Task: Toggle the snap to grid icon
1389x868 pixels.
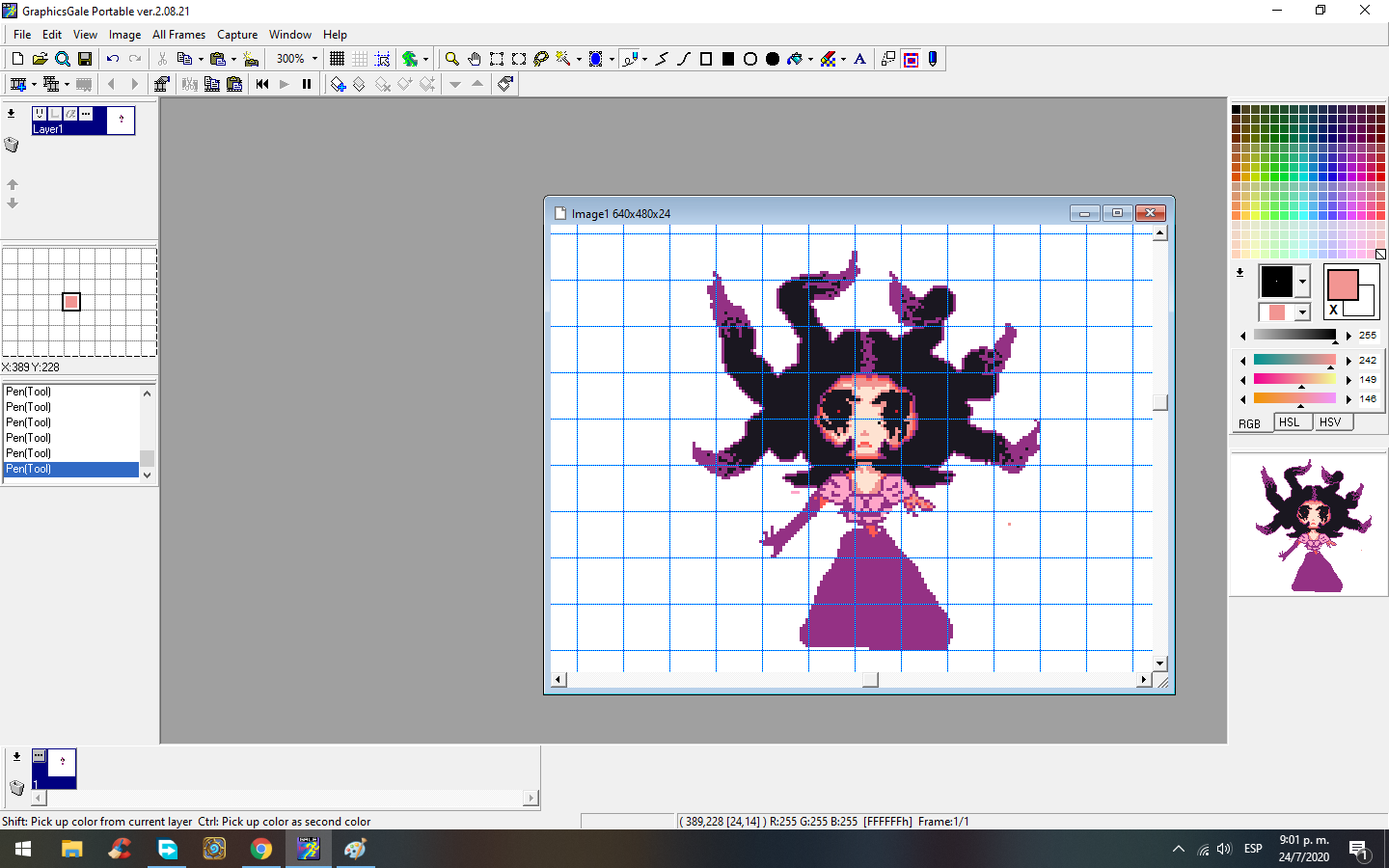Action: tap(382, 59)
